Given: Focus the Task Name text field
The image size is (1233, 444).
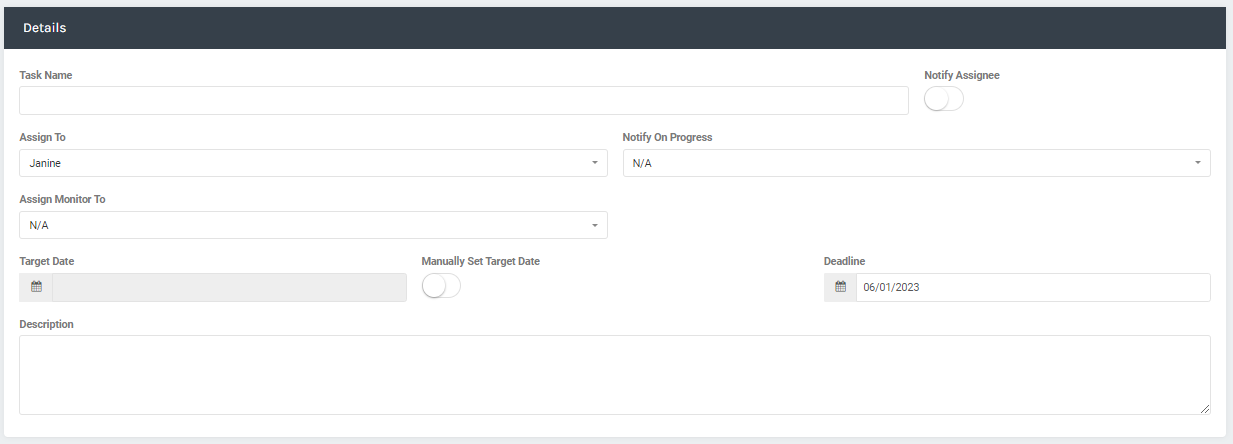Looking at the screenshot, I should [x=464, y=100].
